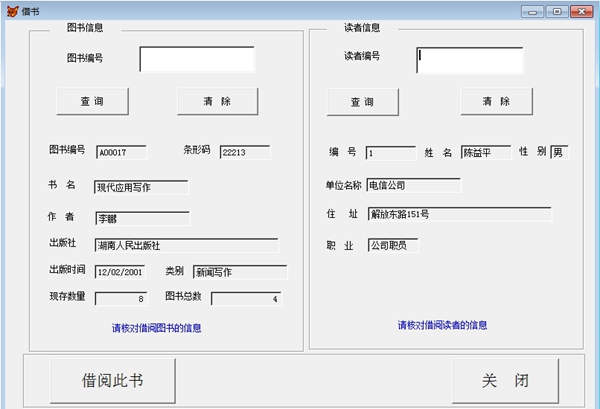Click the 图书编号 search input box
The height and width of the screenshot is (409, 600).
pyautogui.click(x=197, y=59)
